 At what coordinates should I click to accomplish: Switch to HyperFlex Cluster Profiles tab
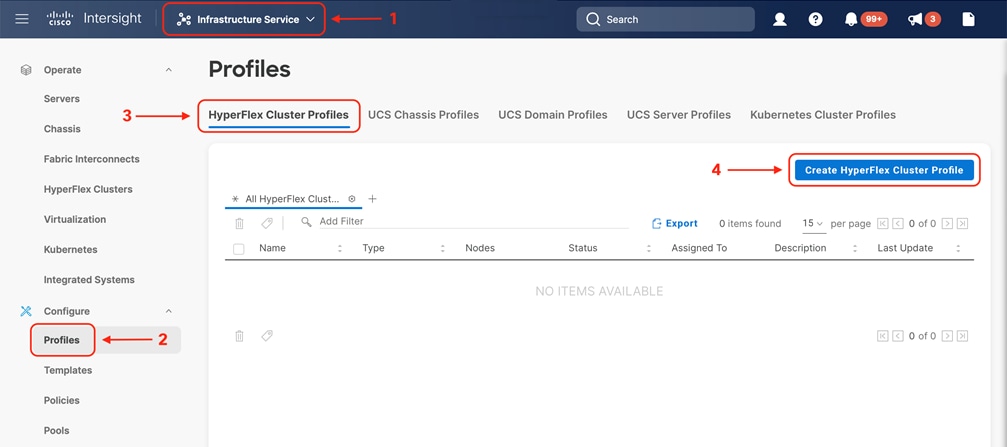point(279,115)
